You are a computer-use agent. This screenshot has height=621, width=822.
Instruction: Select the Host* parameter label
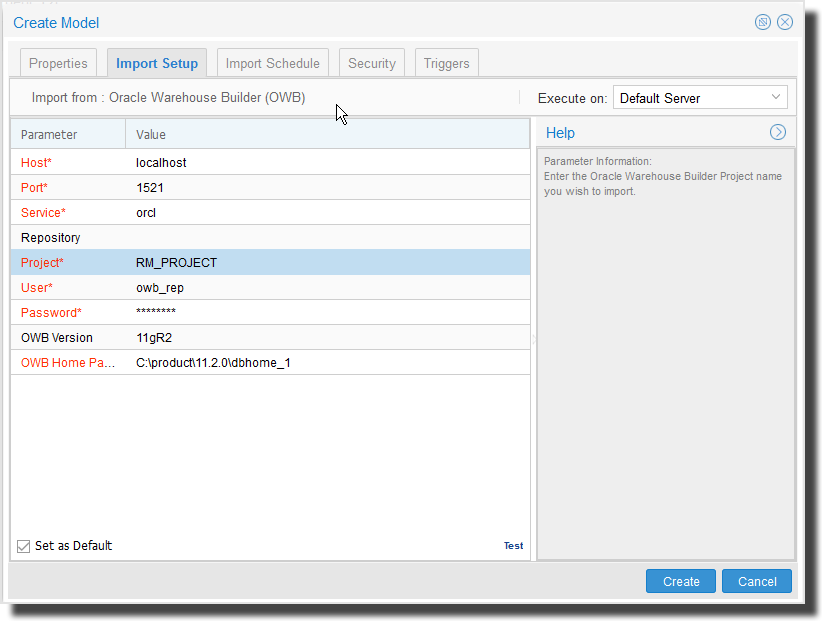point(36,162)
